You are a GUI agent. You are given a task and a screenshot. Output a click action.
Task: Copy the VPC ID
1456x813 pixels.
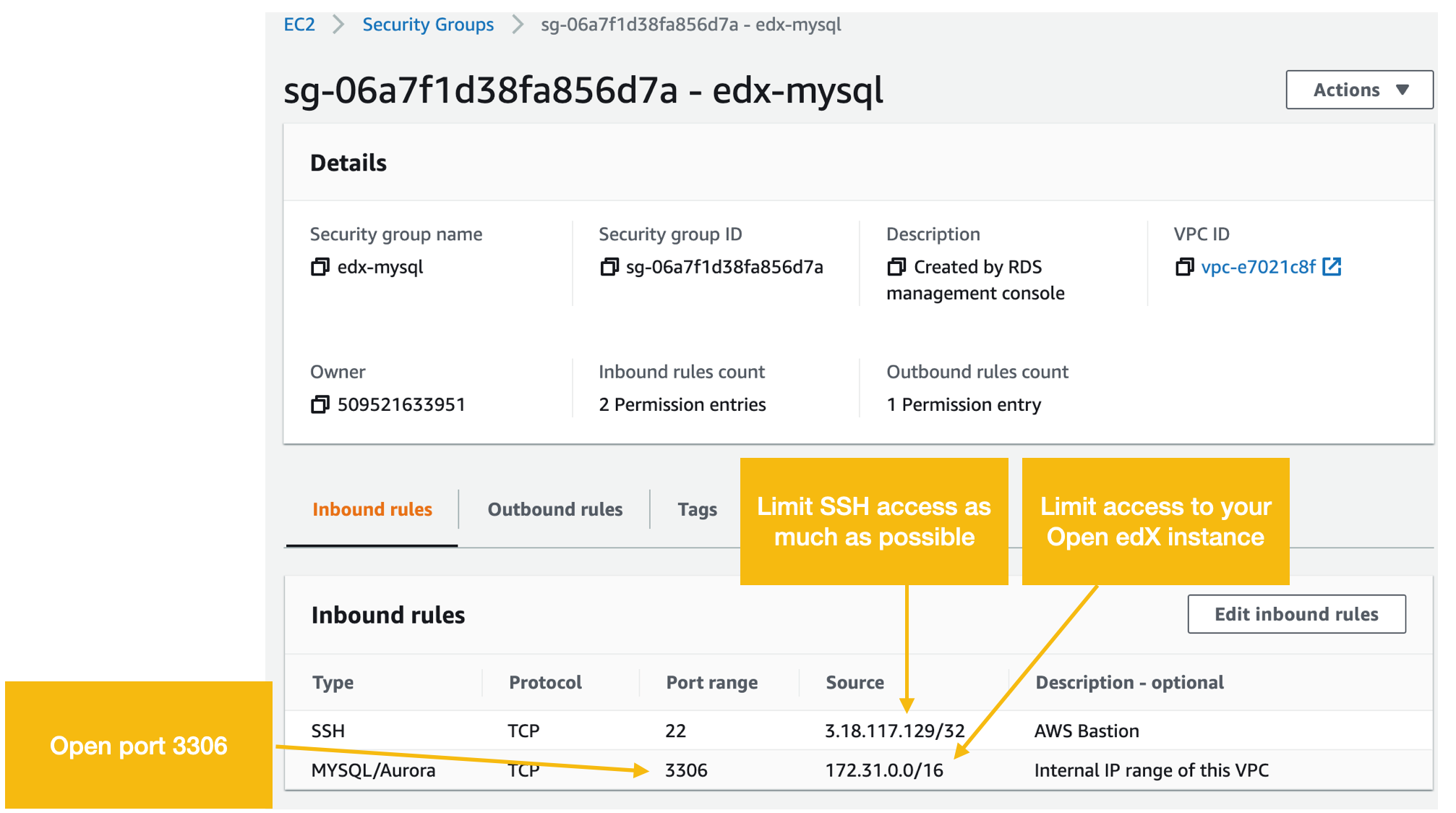[x=1185, y=267]
